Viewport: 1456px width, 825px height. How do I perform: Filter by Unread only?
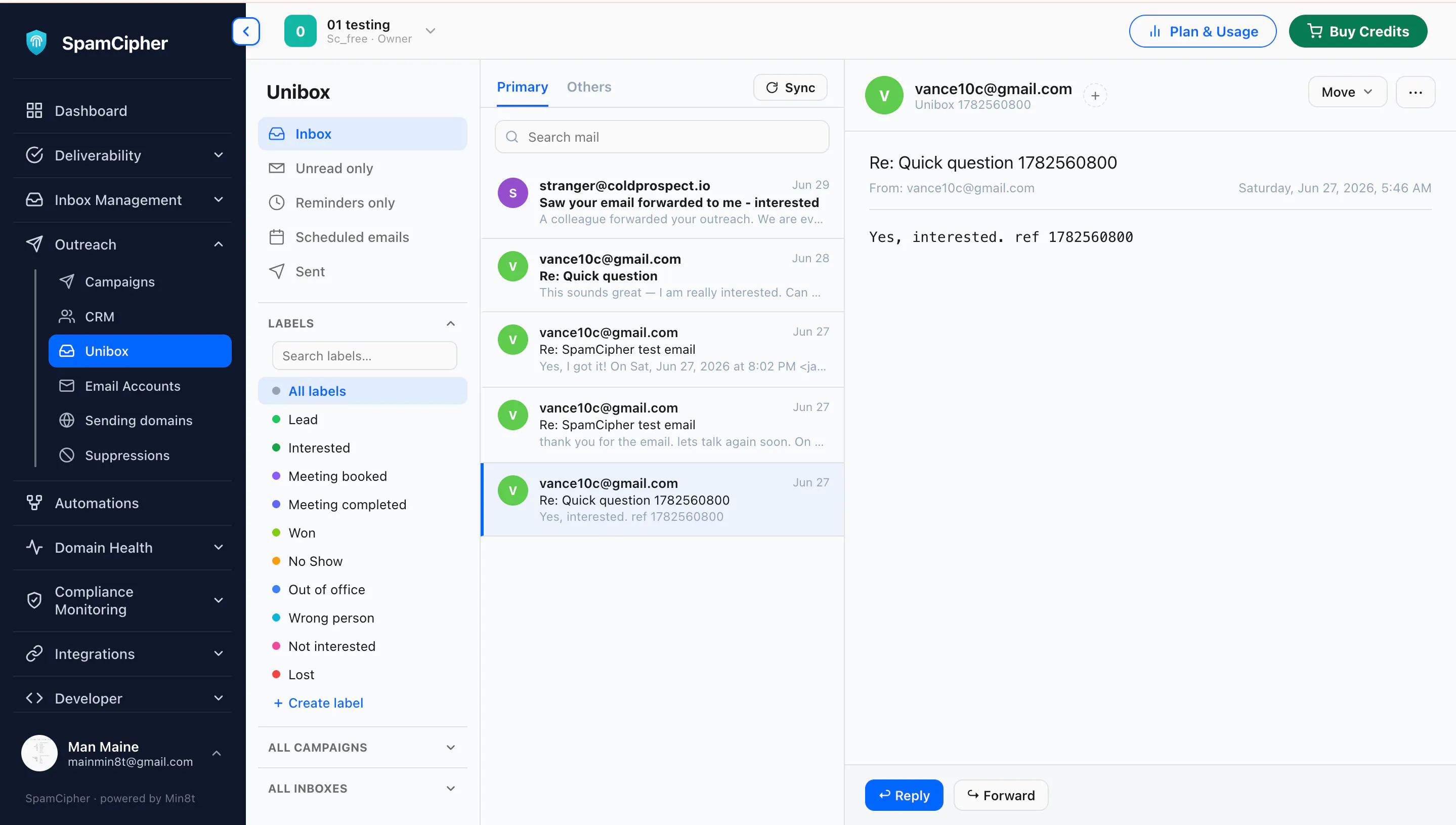[x=362, y=168]
